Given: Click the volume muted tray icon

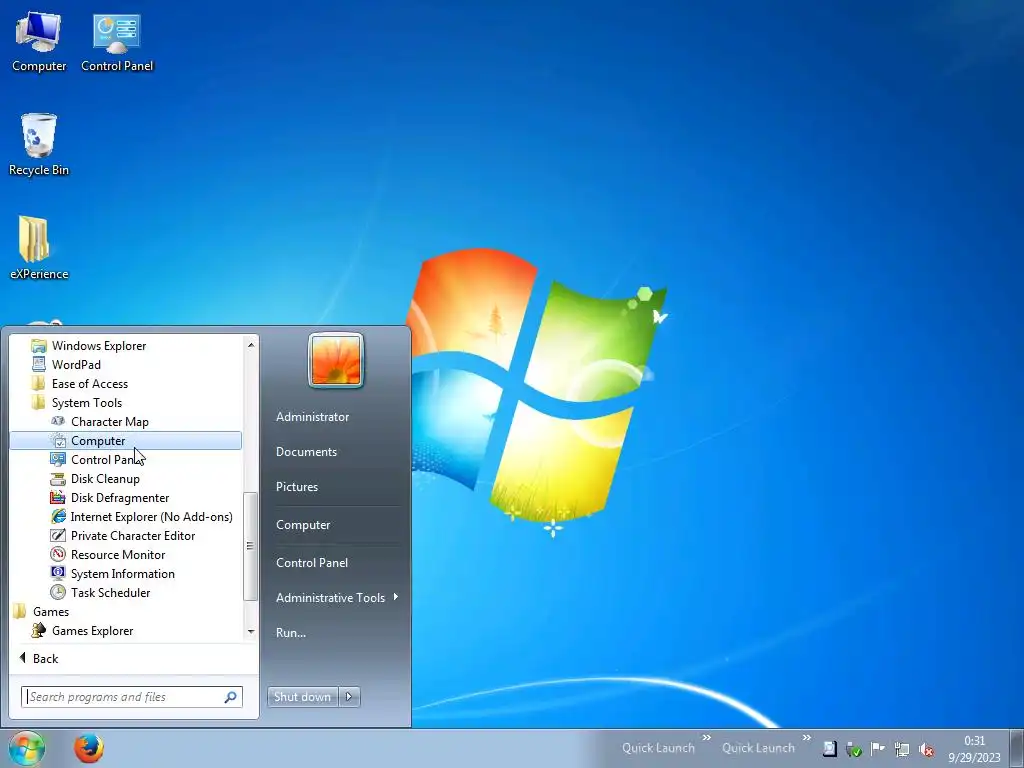Looking at the screenshot, I should click(925, 748).
